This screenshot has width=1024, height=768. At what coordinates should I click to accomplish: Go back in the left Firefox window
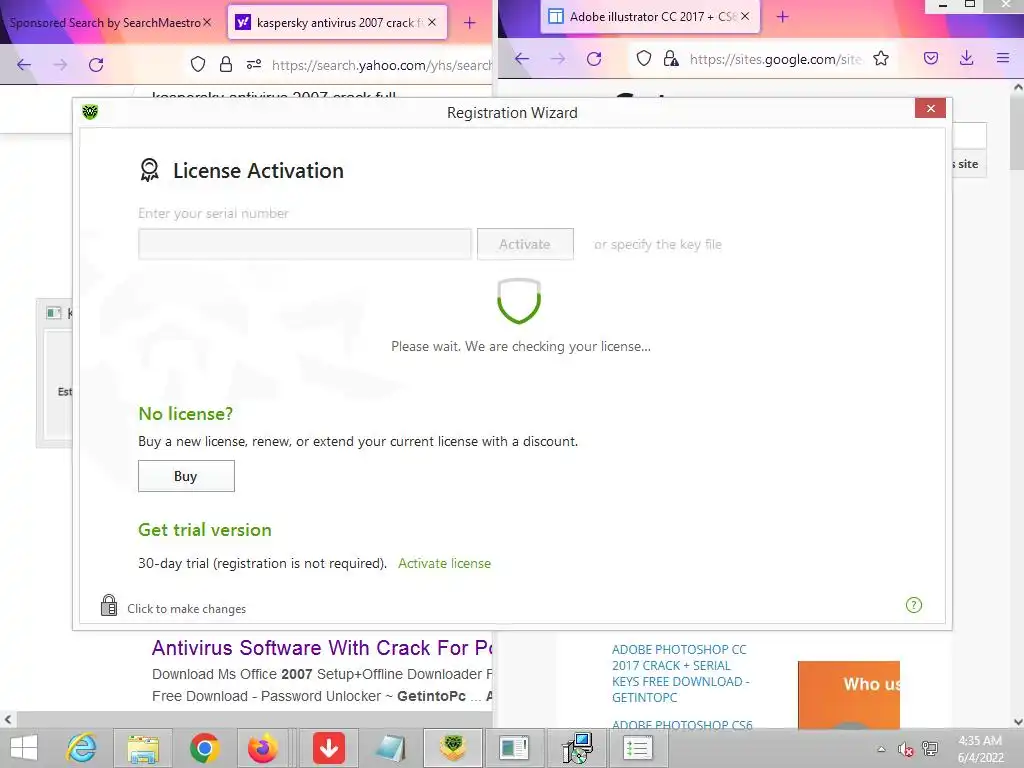point(24,65)
